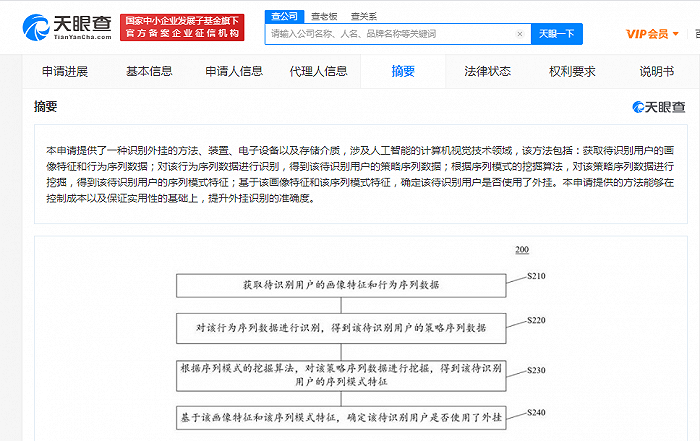The image size is (700, 441).
Task: Open the 说明书 tab
Action: [x=656, y=71]
